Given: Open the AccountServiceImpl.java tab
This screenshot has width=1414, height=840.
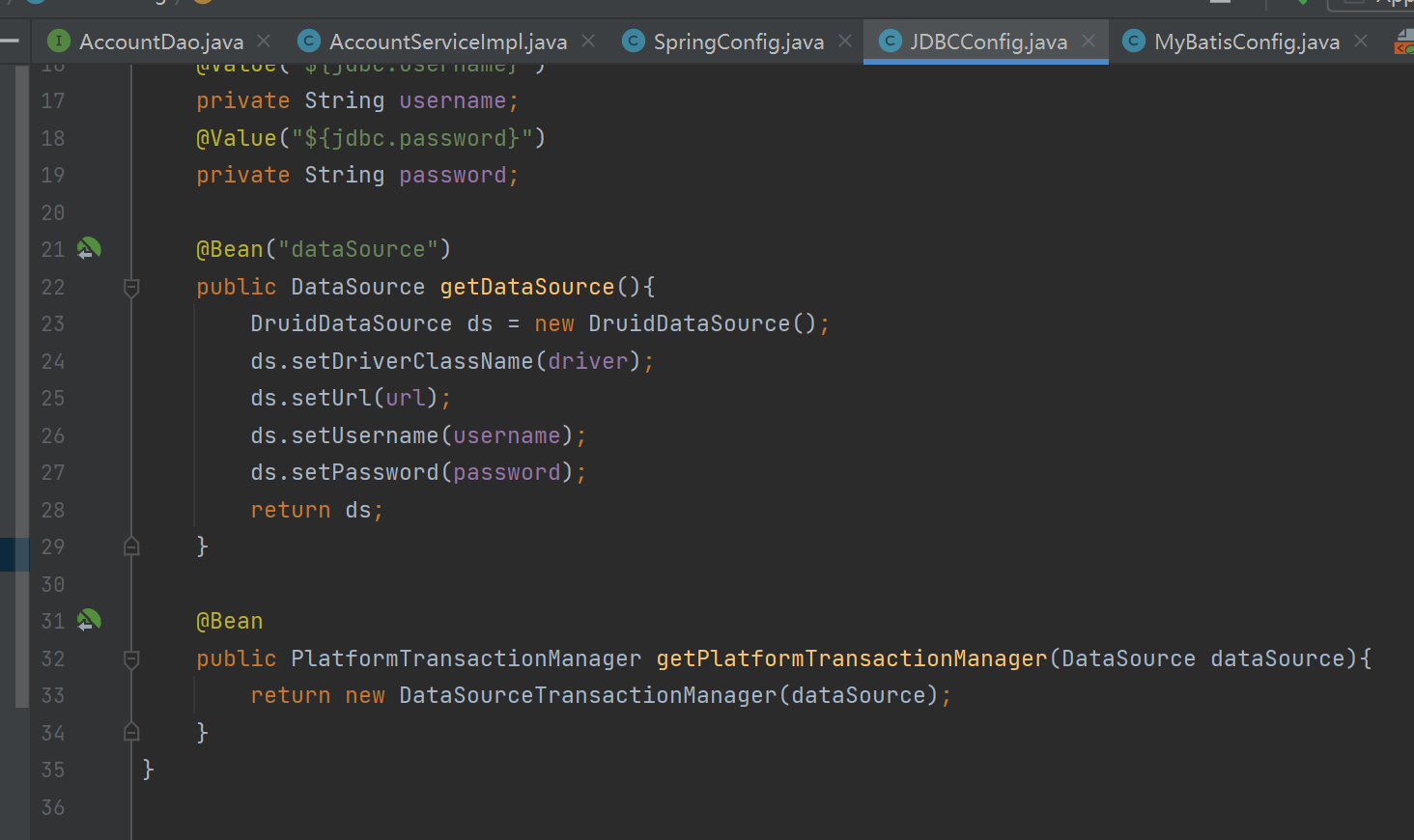Looking at the screenshot, I should tap(448, 42).
